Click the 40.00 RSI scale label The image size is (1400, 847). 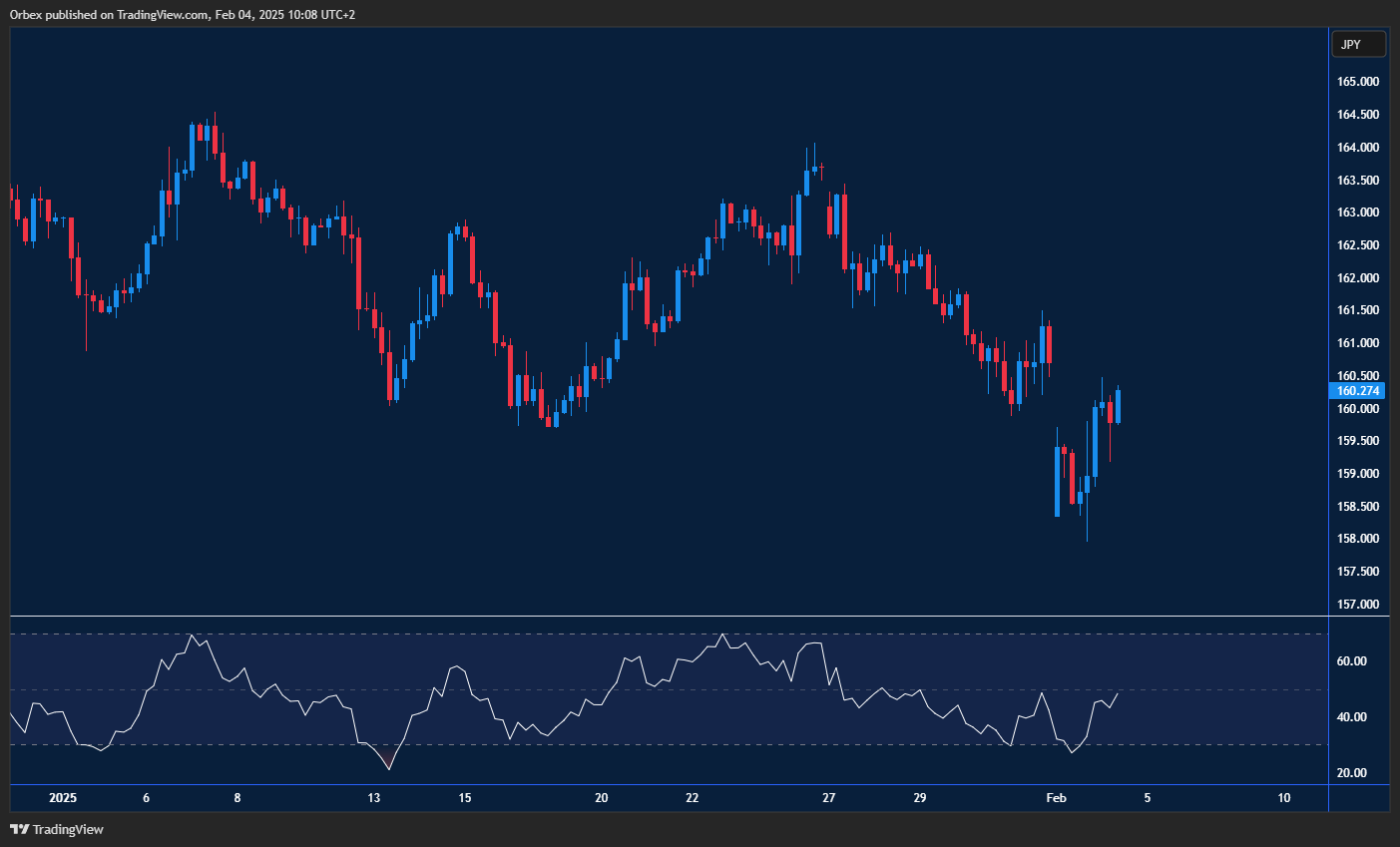pos(1351,717)
